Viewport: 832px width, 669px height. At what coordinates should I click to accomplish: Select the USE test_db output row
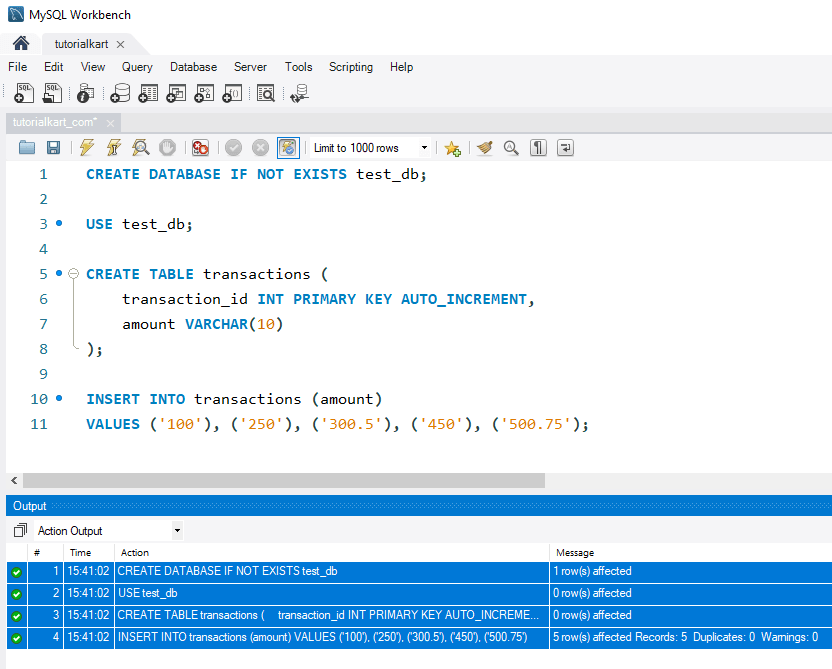click(x=419, y=594)
